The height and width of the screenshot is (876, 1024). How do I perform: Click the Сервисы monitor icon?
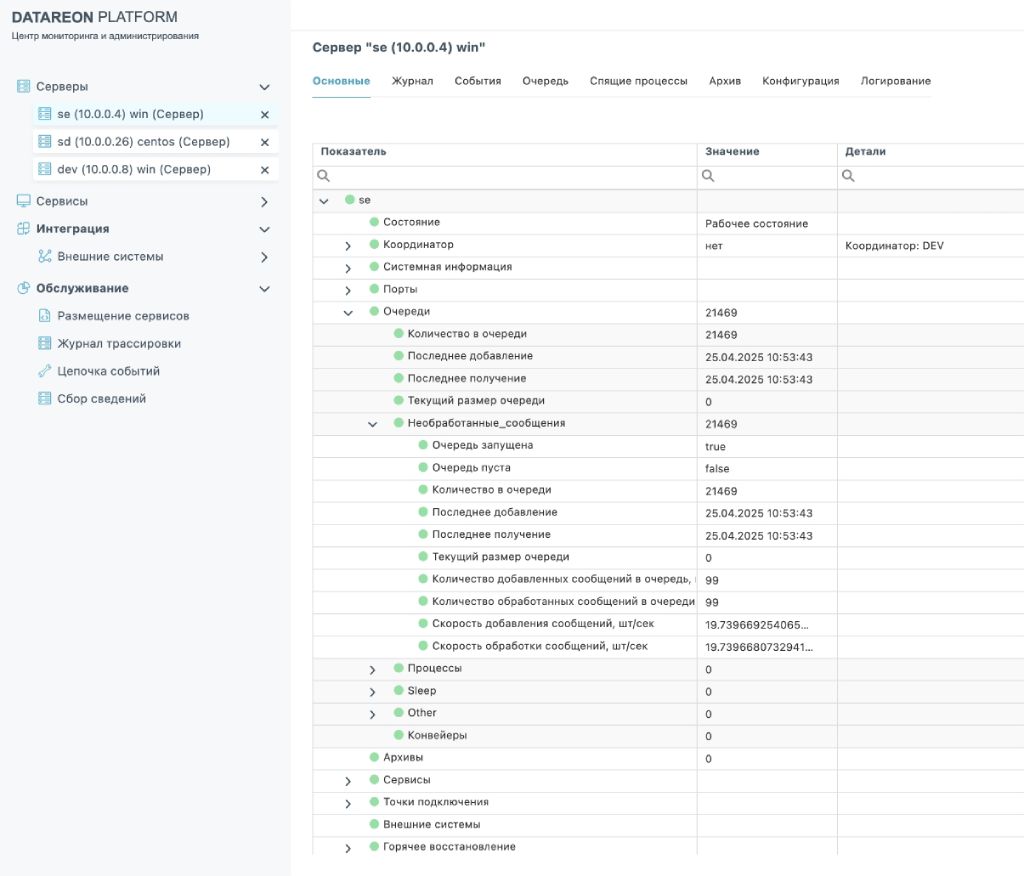[24, 201]
